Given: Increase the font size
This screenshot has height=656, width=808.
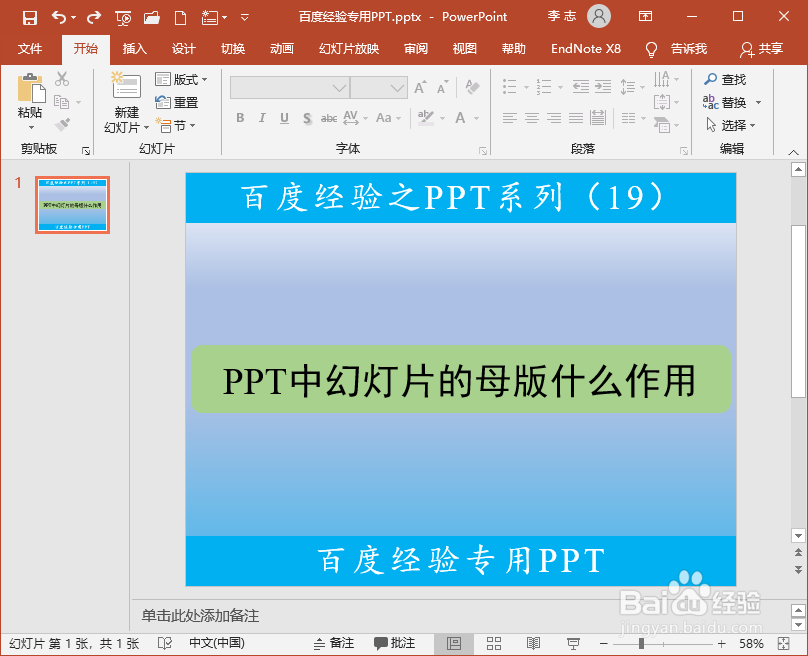Looking at the screenshot, I should [420, 88].
